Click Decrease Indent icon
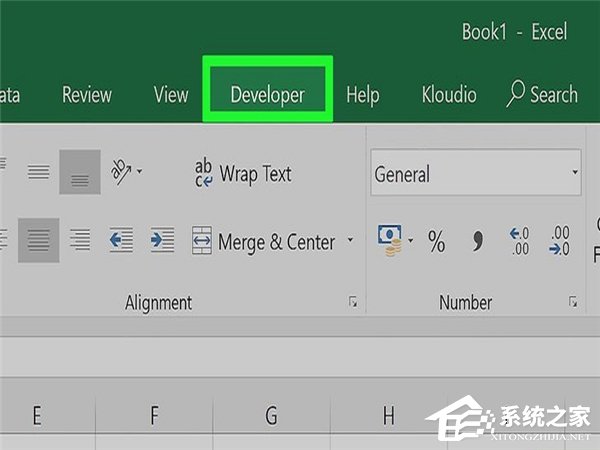600x450 pixels. [x=121, y=240]
